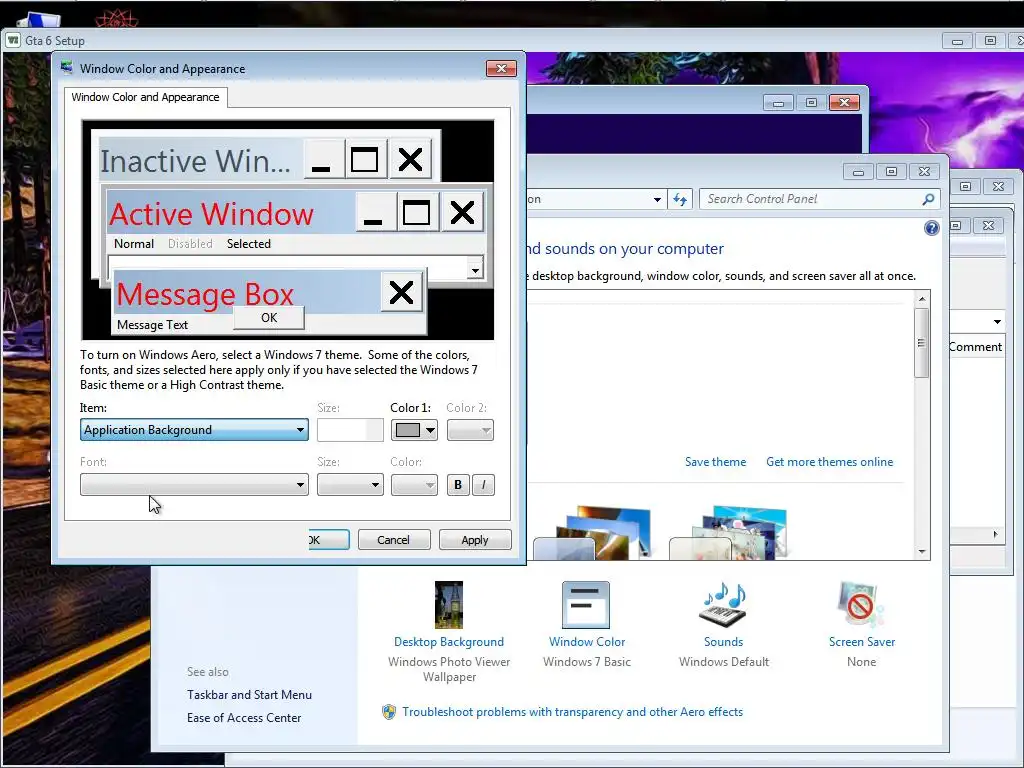Select the Window Color and Appearance tab
The image size is (1024, 768).
pos(145,97)
